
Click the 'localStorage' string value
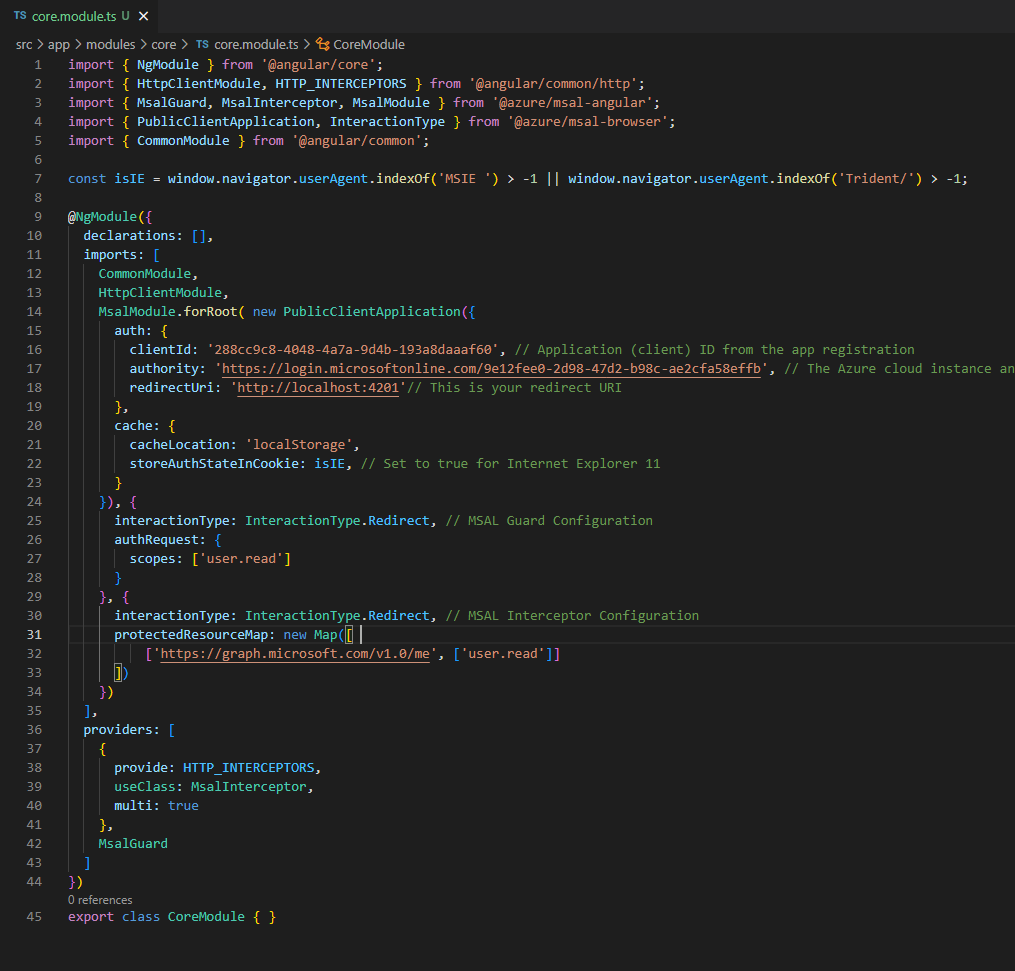click(x=300, y=445)
